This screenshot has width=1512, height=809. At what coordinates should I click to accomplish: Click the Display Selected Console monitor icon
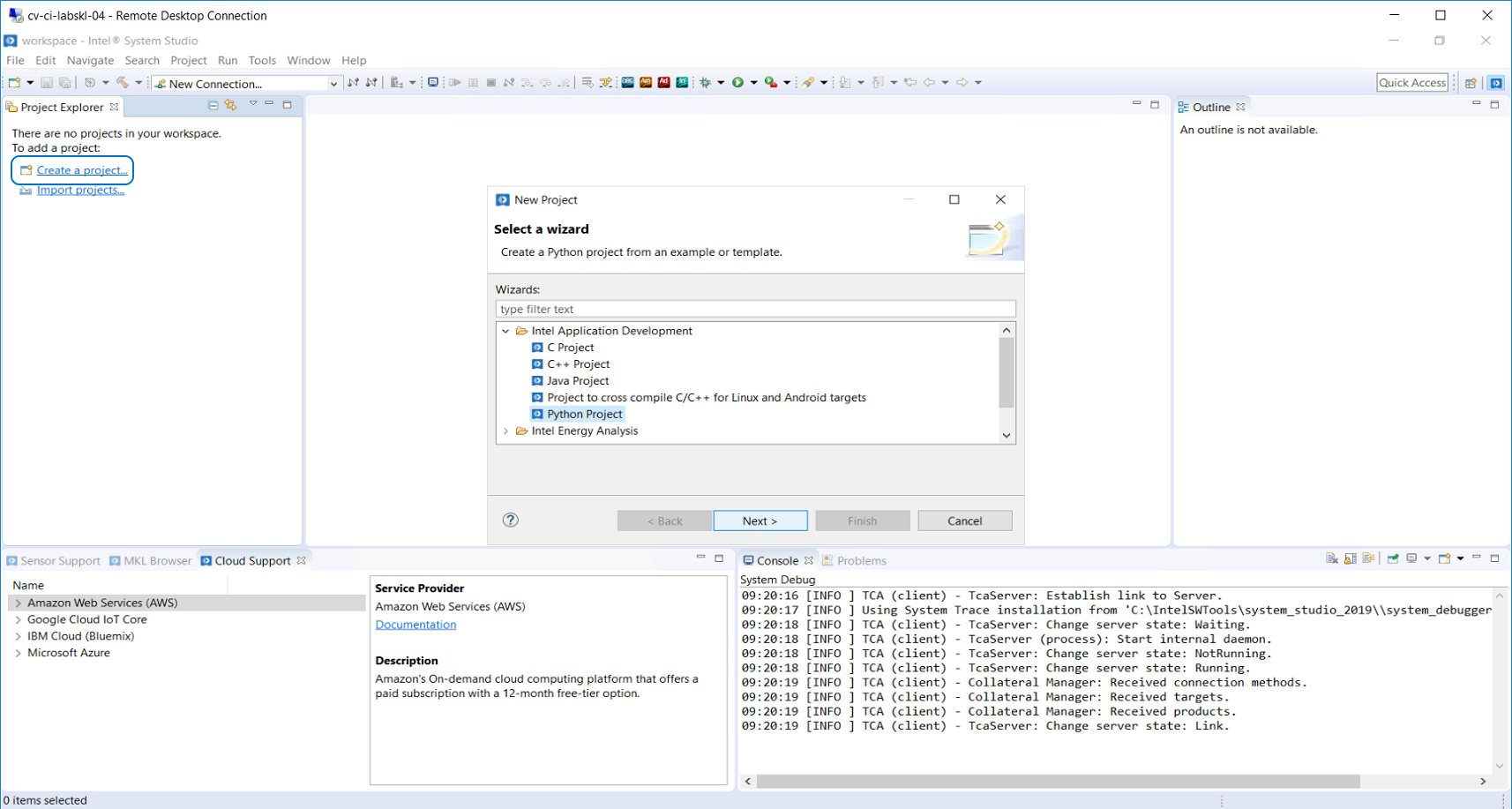(1412, 558)
